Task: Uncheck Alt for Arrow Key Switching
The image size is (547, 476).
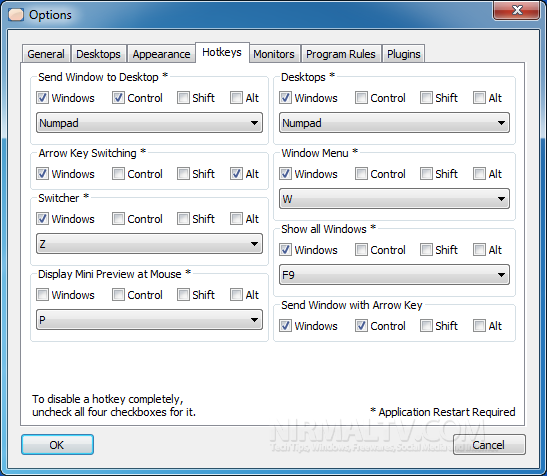Action: point(236,174)
